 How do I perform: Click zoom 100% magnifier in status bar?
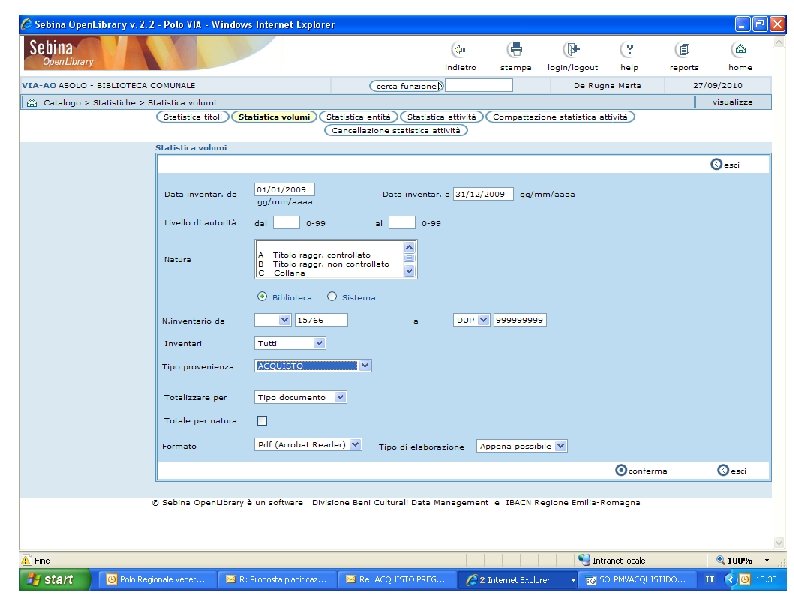[720, 560]
